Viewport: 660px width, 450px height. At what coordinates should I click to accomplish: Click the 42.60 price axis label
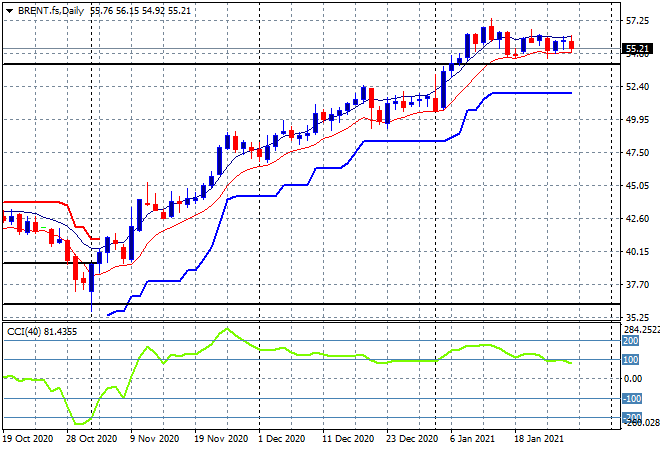638,218
